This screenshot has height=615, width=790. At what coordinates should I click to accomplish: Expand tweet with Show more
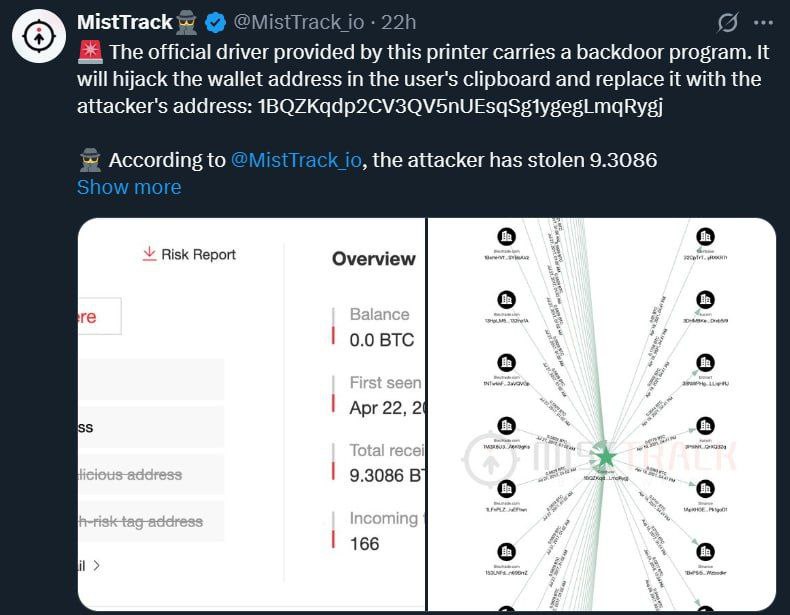point(129,187)
